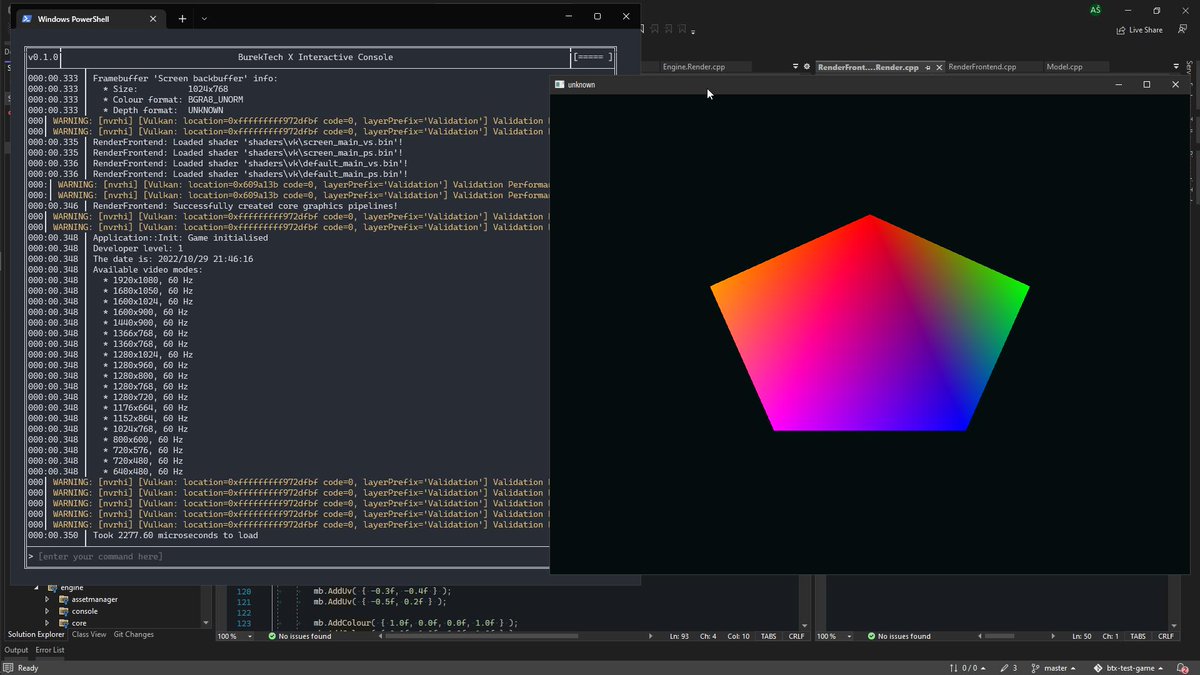
Task: Click the left editor No issues found indicator
Action: click(300, 636)
